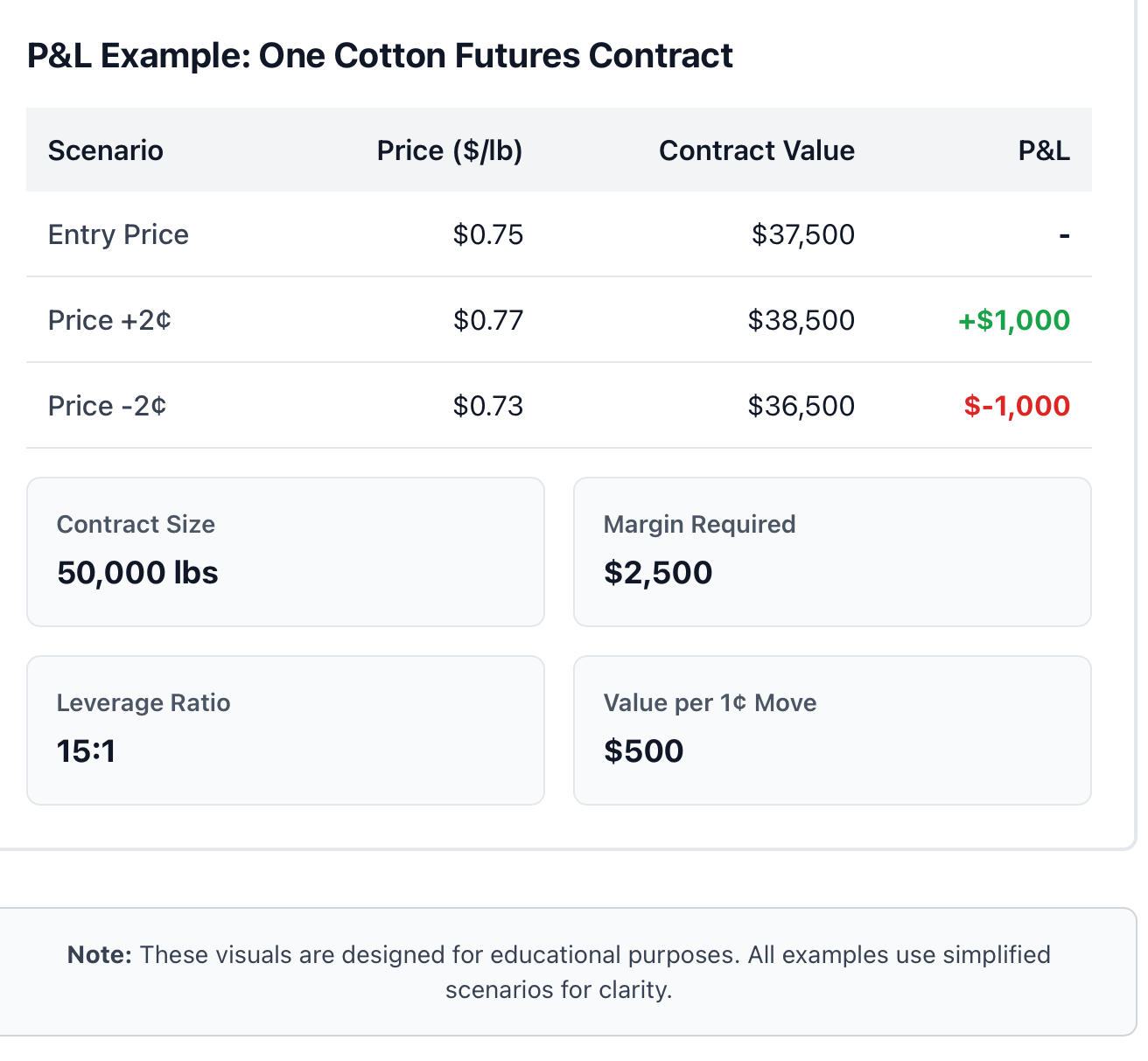
Task: Click the $37,500 contract value cell
Action: coord(803,234)
